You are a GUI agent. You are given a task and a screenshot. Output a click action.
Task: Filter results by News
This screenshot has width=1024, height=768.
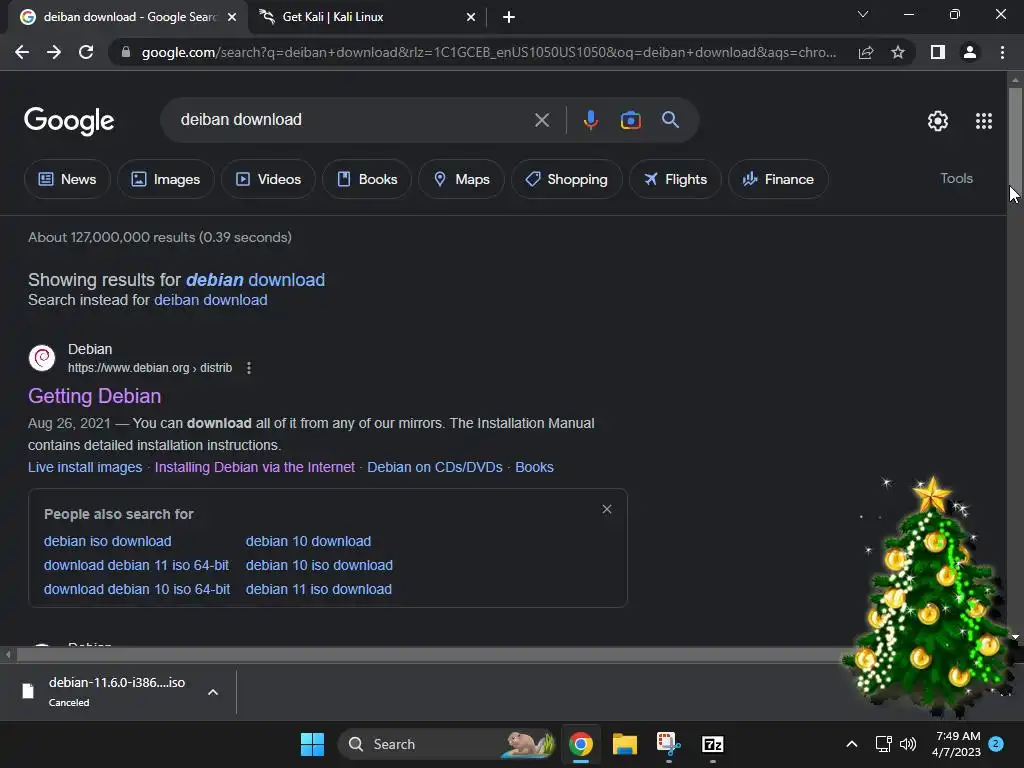pos(67,179)
